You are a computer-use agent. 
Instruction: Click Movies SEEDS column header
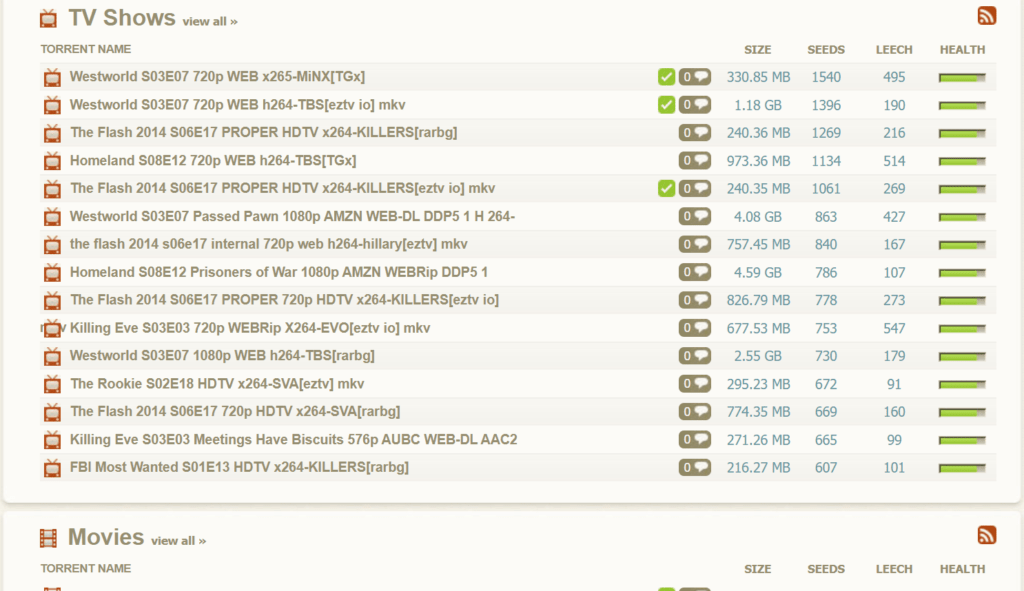[826, 569]
